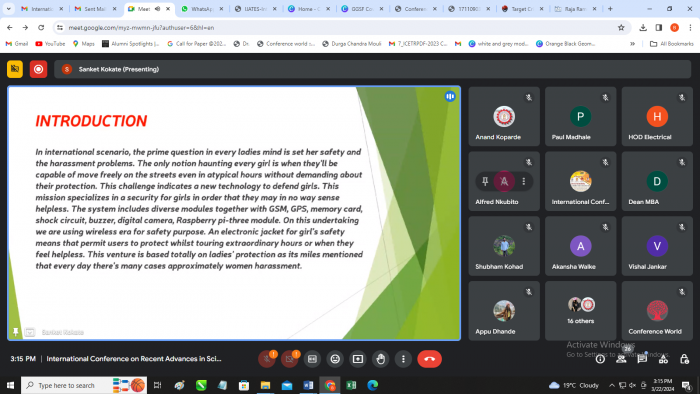Click the red leave call button

click(429, 359)
